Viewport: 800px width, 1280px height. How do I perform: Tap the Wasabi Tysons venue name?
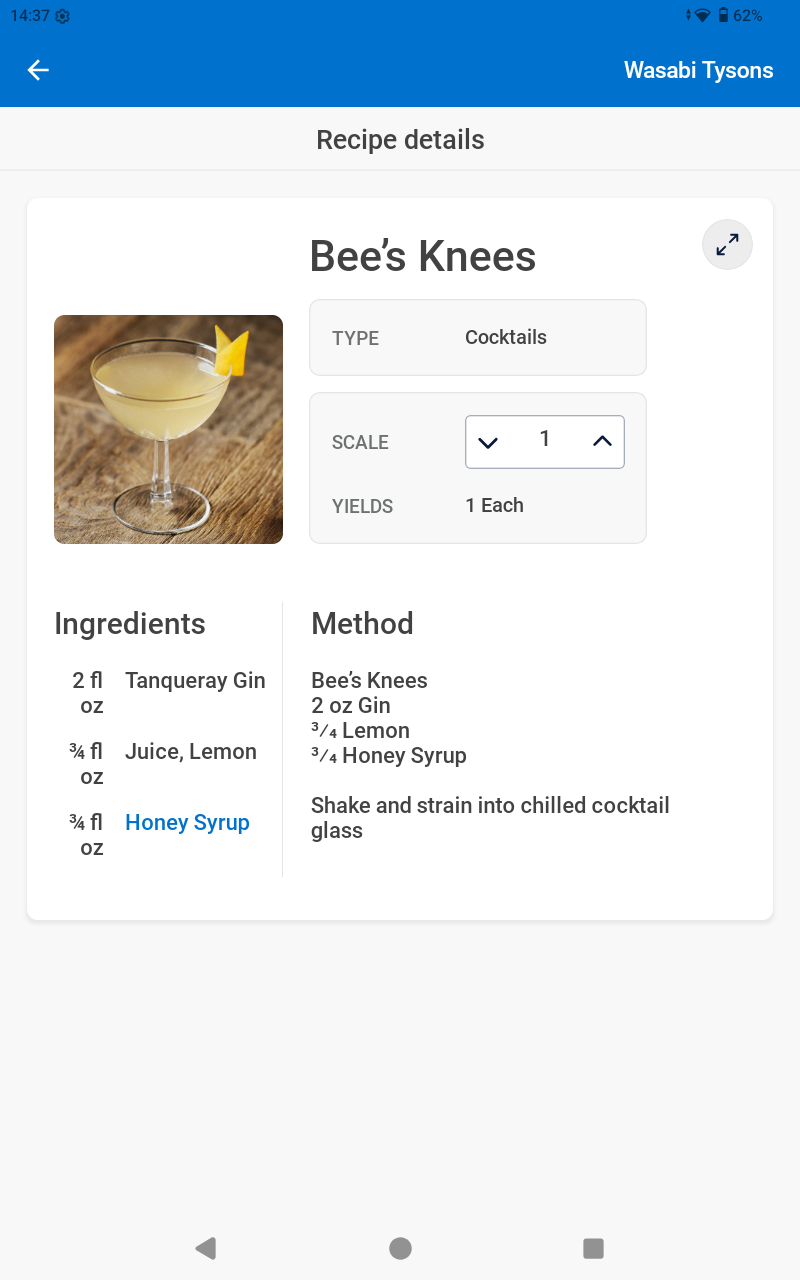[698, 70]
